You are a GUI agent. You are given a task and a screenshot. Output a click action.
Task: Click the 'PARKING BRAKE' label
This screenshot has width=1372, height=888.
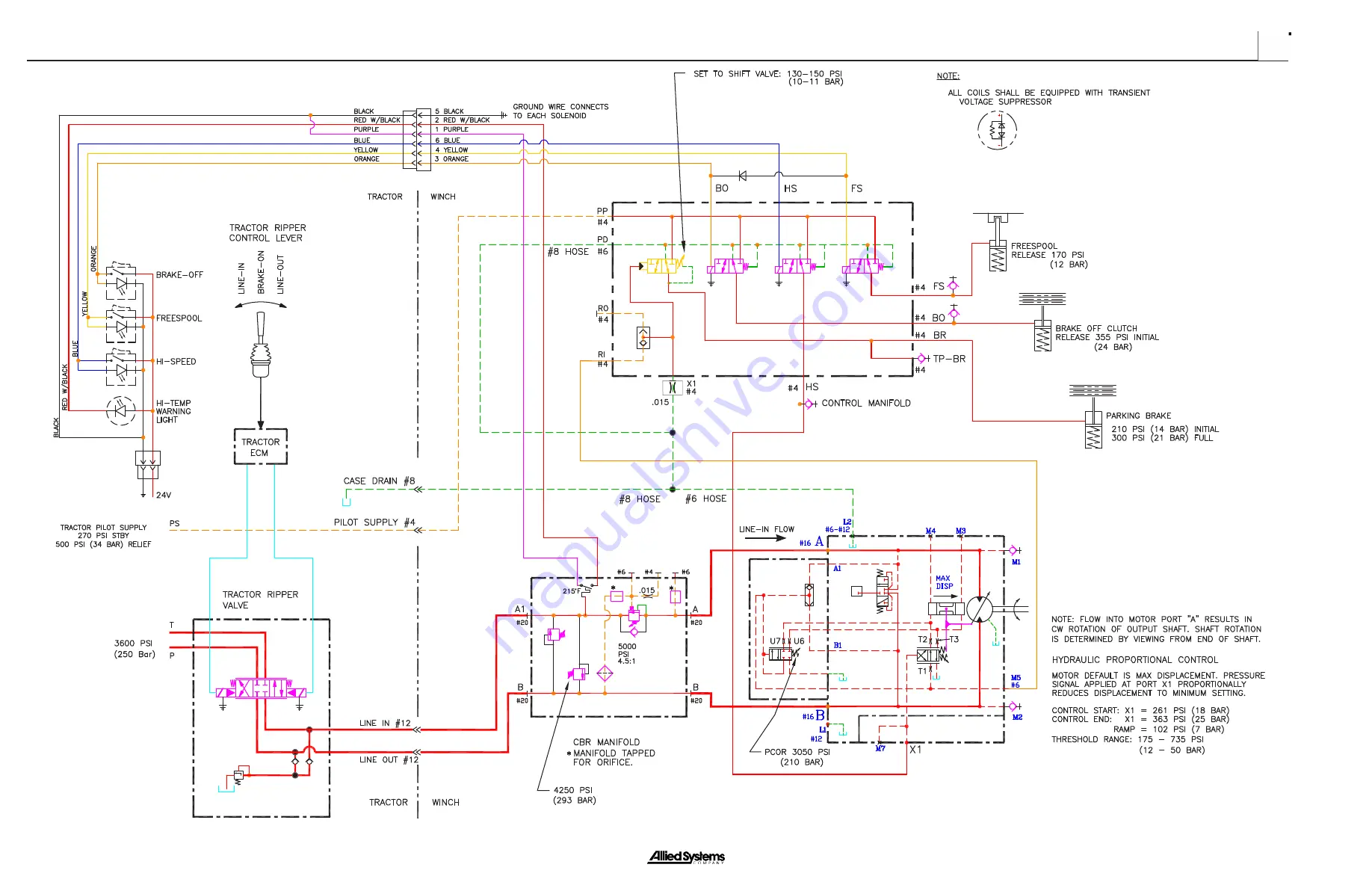[1138, 416]
